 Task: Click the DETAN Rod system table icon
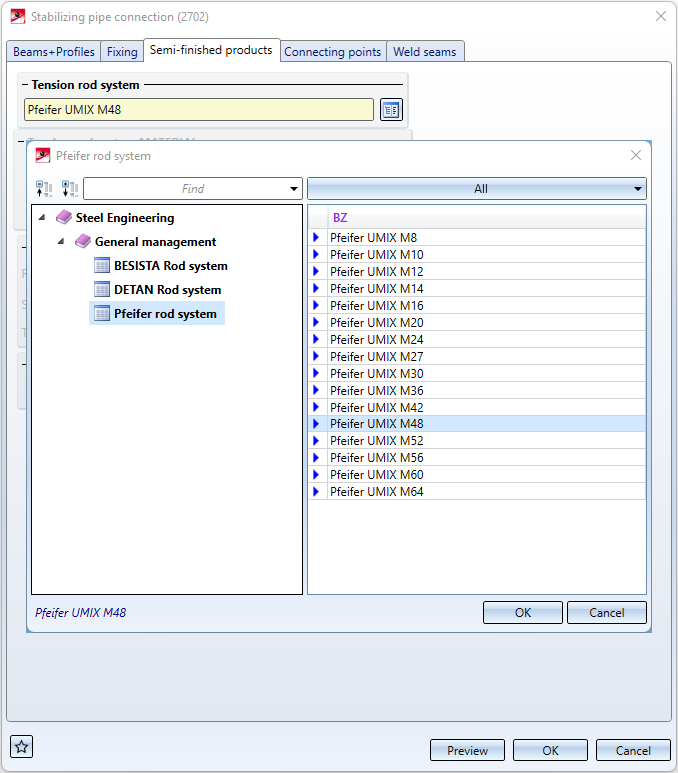102,289
